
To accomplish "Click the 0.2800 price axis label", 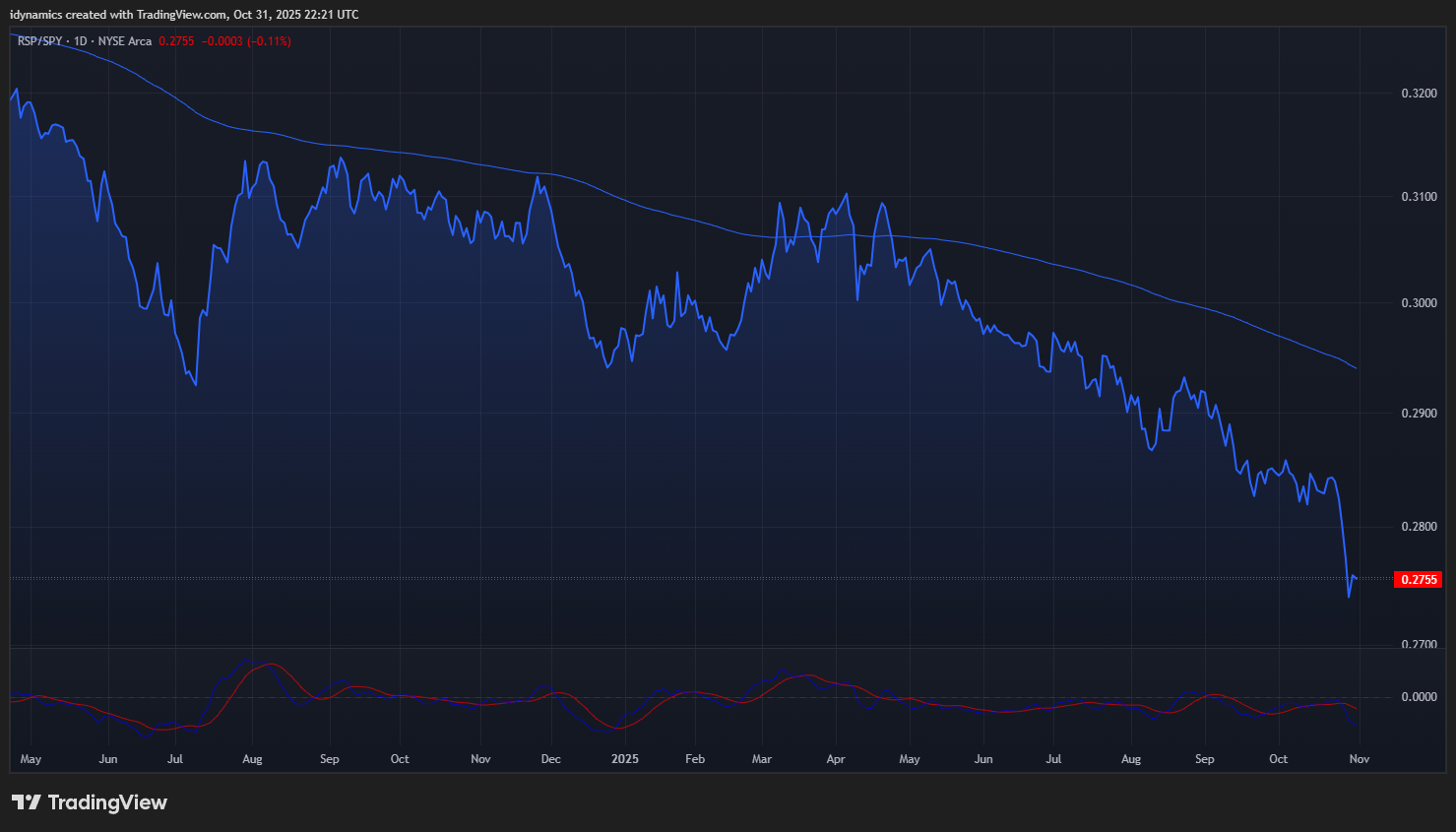I will pyautogui.click(x=1419, y=527).
